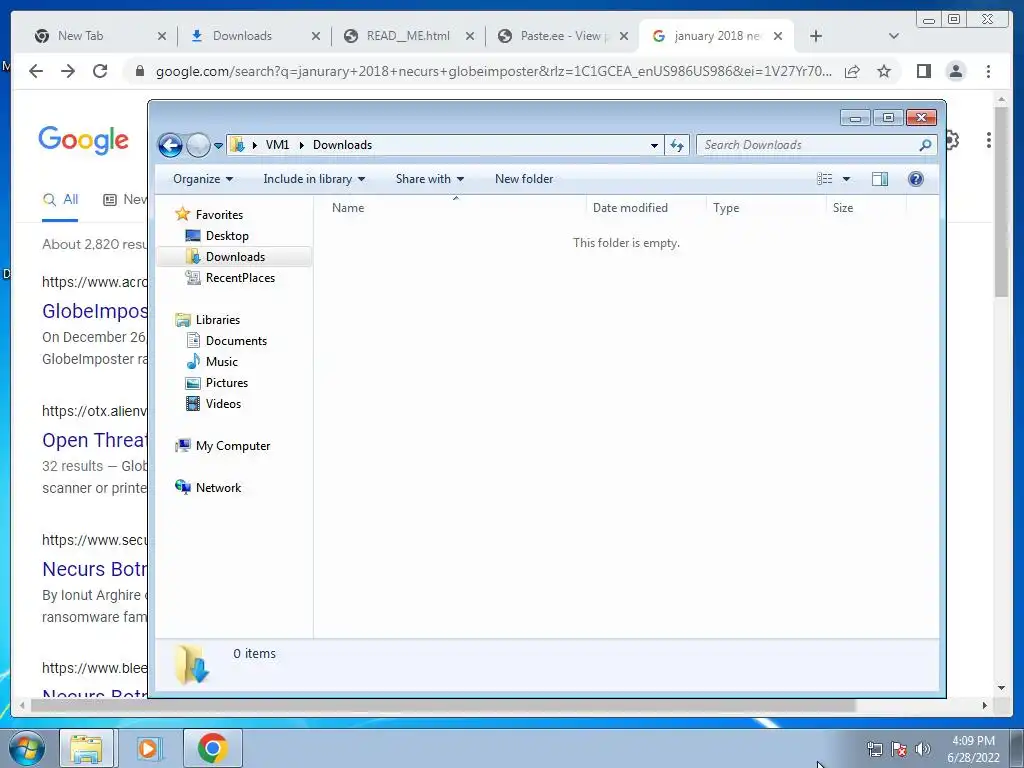This screenshot has height=768, width=1024.
Task: Click the magnifier icon in Search Downloads
Action: [925, 145]
